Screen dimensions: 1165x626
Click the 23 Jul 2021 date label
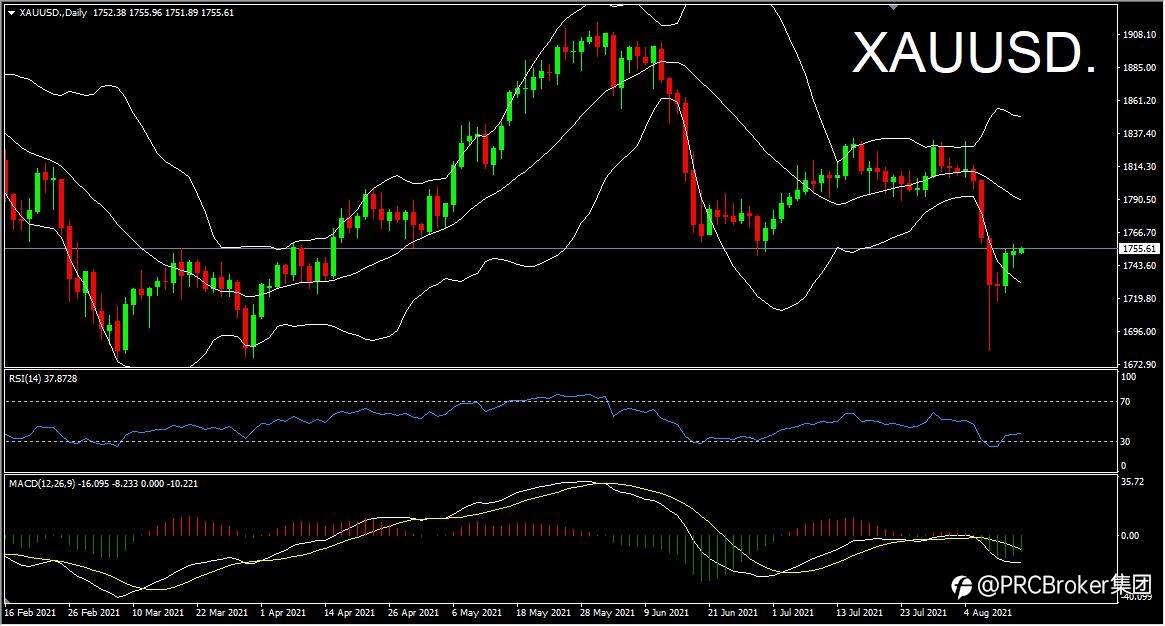pyautogui.click(x=924, y=613)
